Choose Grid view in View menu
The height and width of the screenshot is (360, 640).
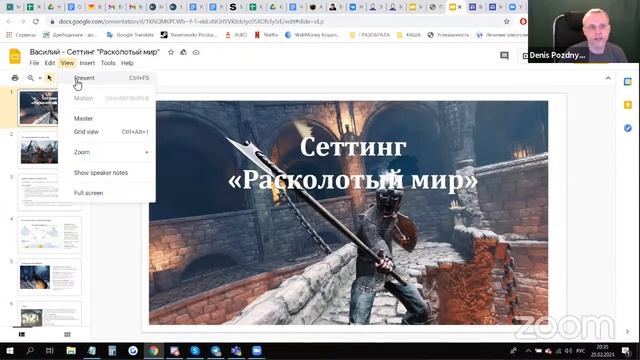[107, 132]
